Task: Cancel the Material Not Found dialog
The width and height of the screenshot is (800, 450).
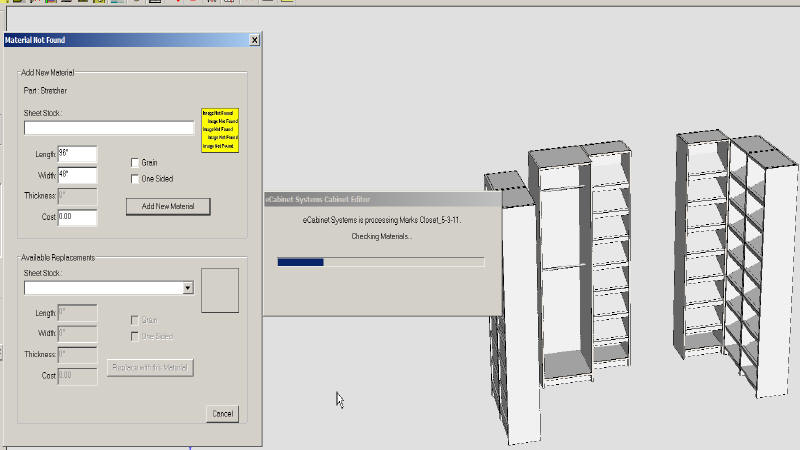Action: tap(222, 413)
